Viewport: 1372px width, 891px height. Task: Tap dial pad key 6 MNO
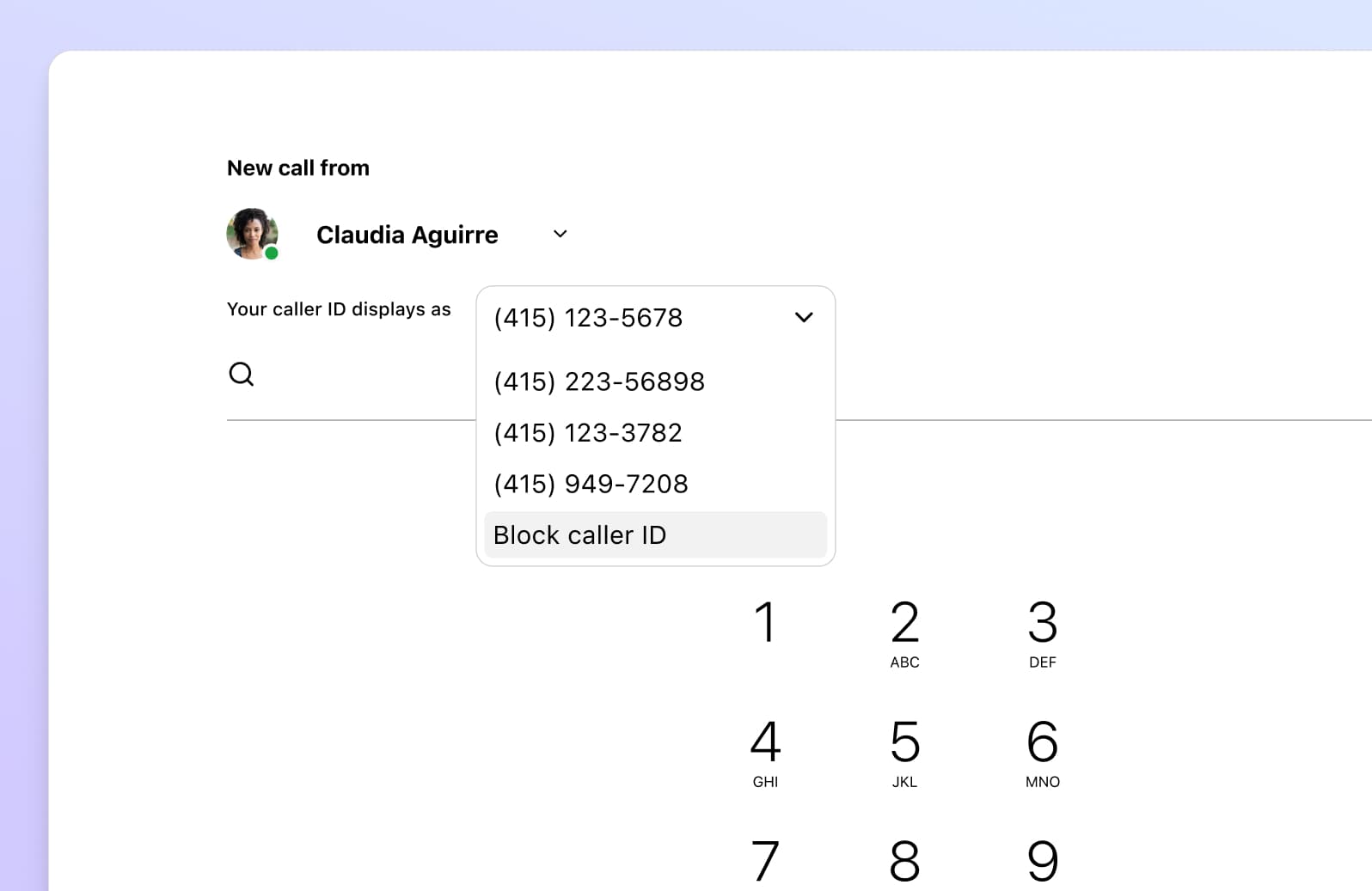pyautogui.click(x=1042, y=753)
